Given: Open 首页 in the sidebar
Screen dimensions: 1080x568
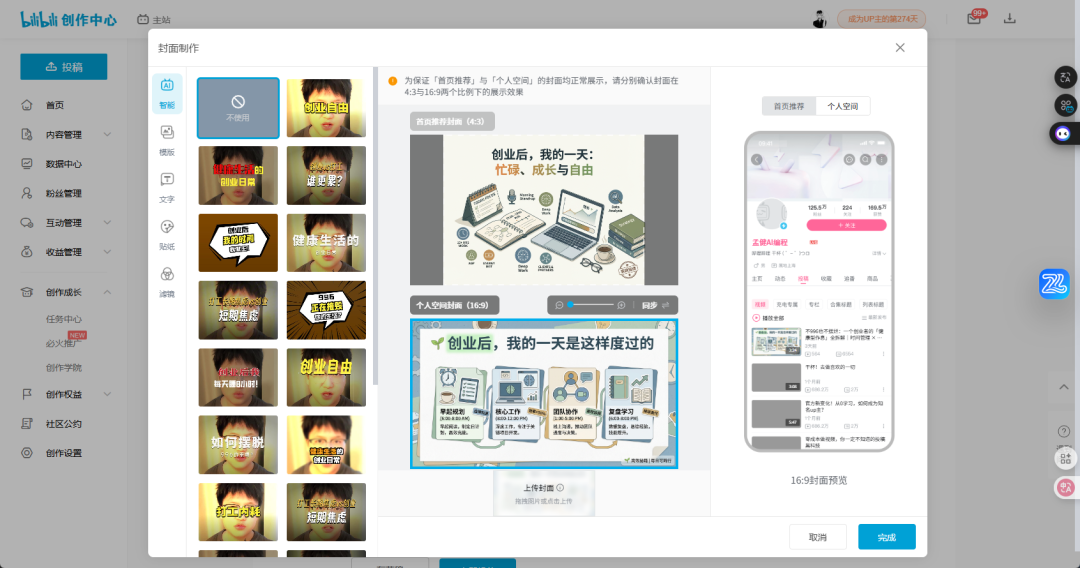Looking at the screenshot, I should click(54, 105).
